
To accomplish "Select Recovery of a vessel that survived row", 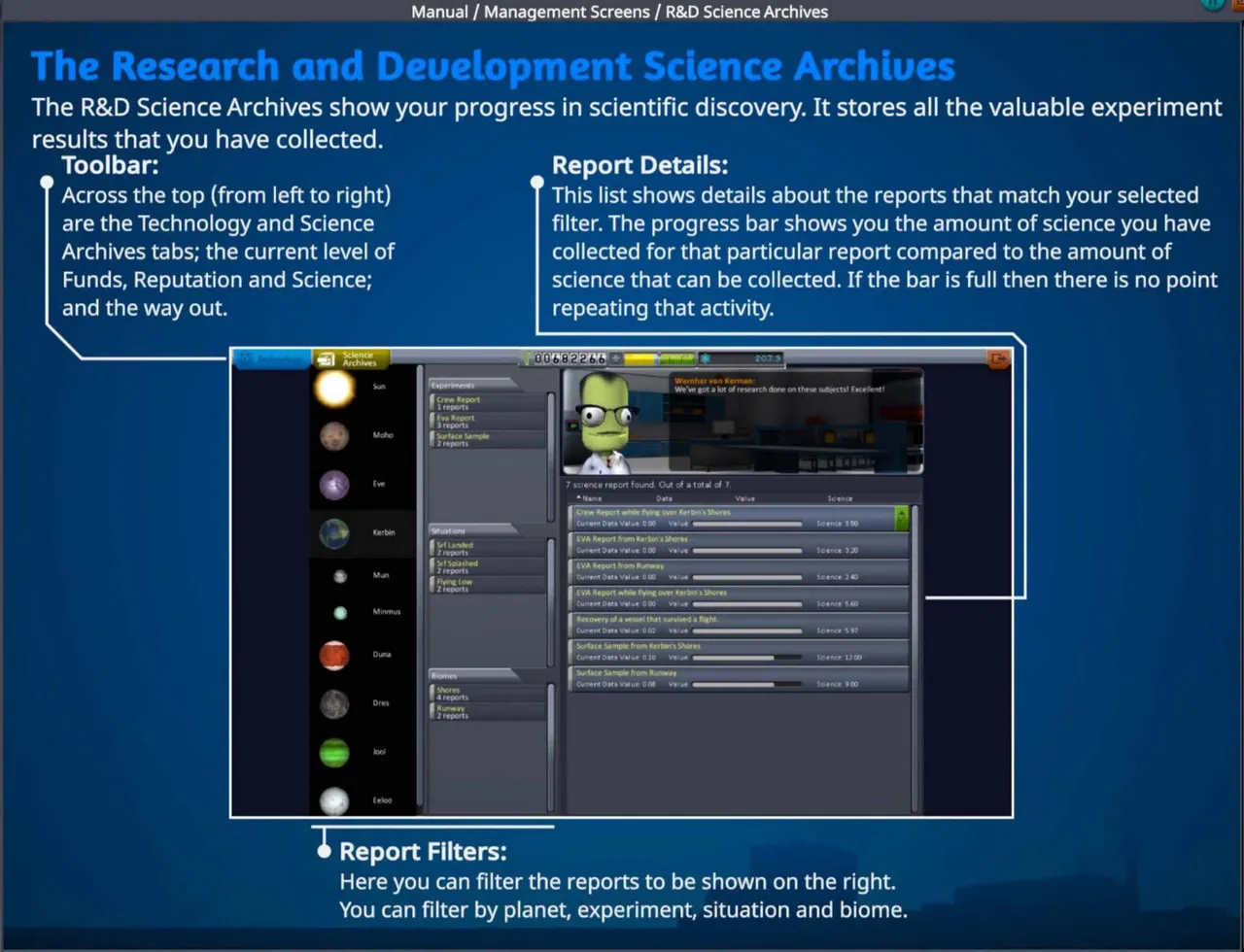I will coord(739,625).
